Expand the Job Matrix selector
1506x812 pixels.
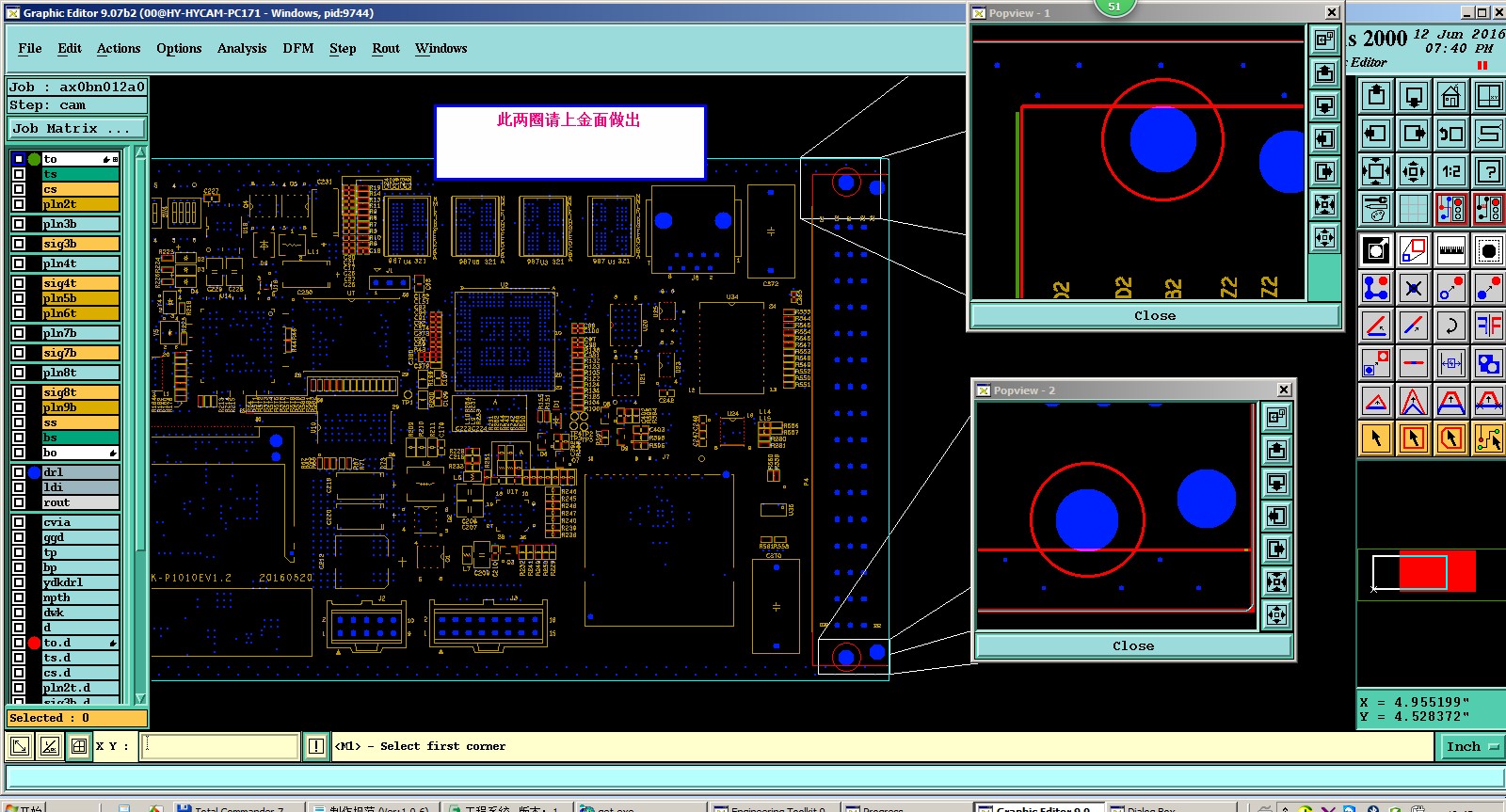pyautogui.click(x=77, y=128)
